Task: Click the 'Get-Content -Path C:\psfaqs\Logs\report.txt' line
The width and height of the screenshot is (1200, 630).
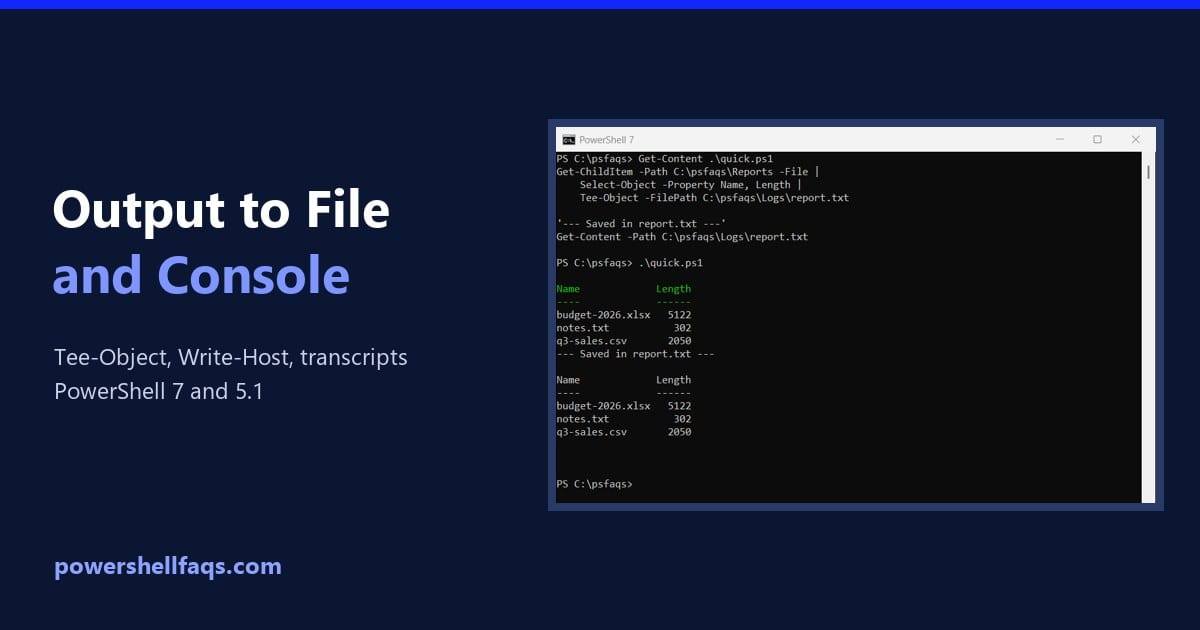Action: point(682,237)
